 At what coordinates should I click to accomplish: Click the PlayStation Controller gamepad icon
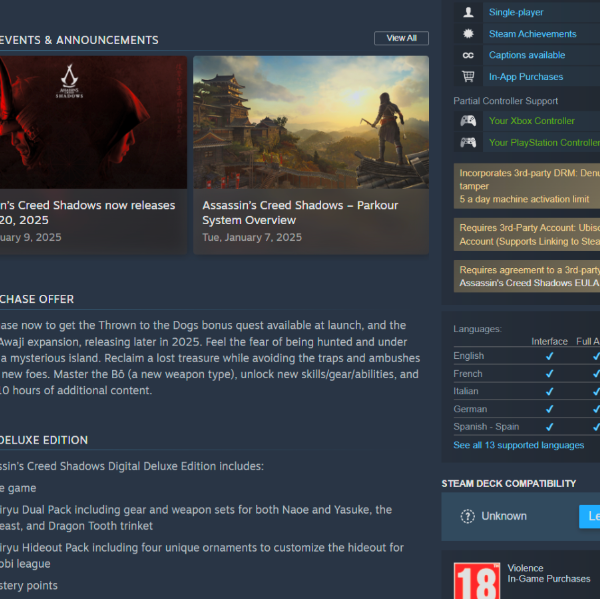tap(468, 142)
